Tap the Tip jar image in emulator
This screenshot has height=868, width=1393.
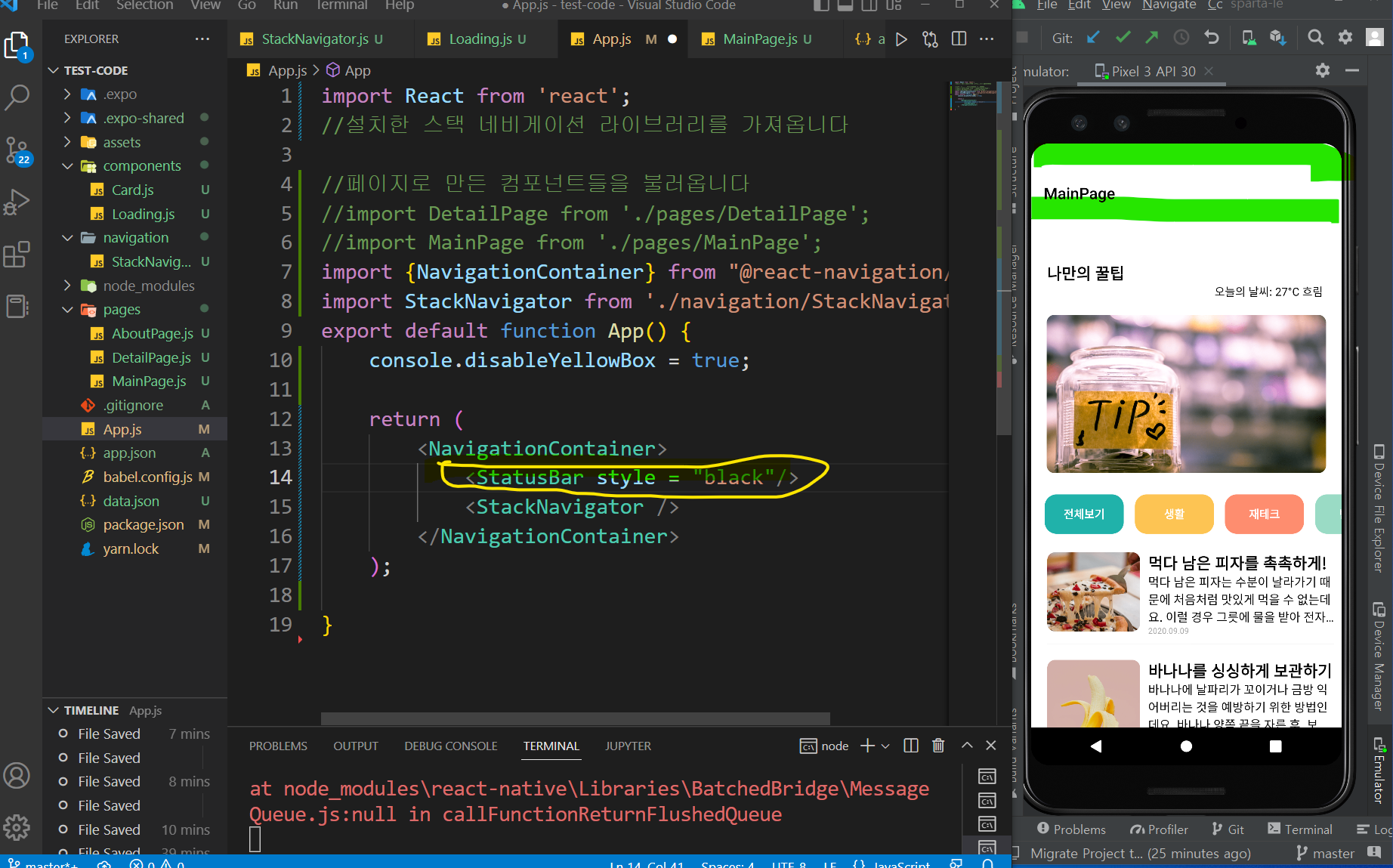(x=1186, y=394)
